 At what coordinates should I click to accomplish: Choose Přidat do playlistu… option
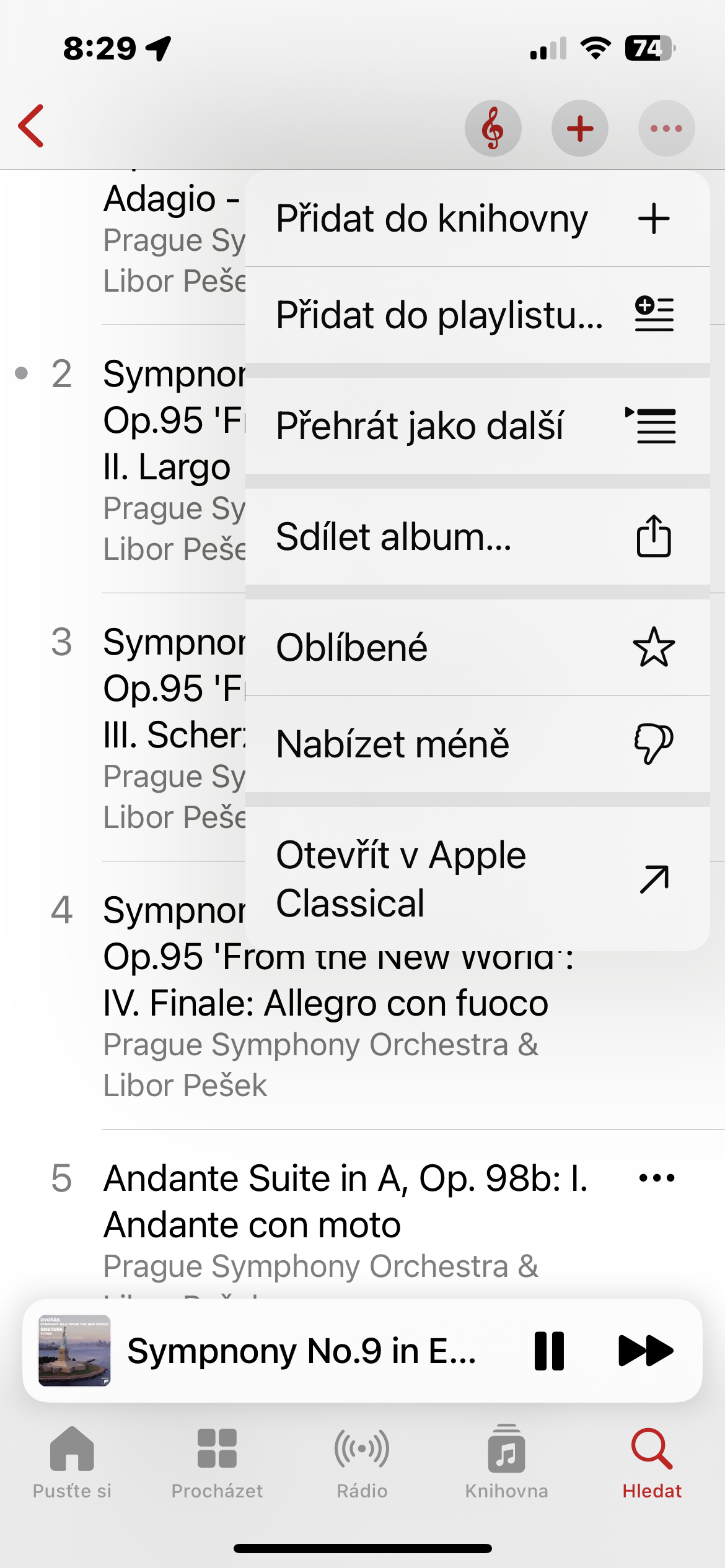(x=477, y=315)
